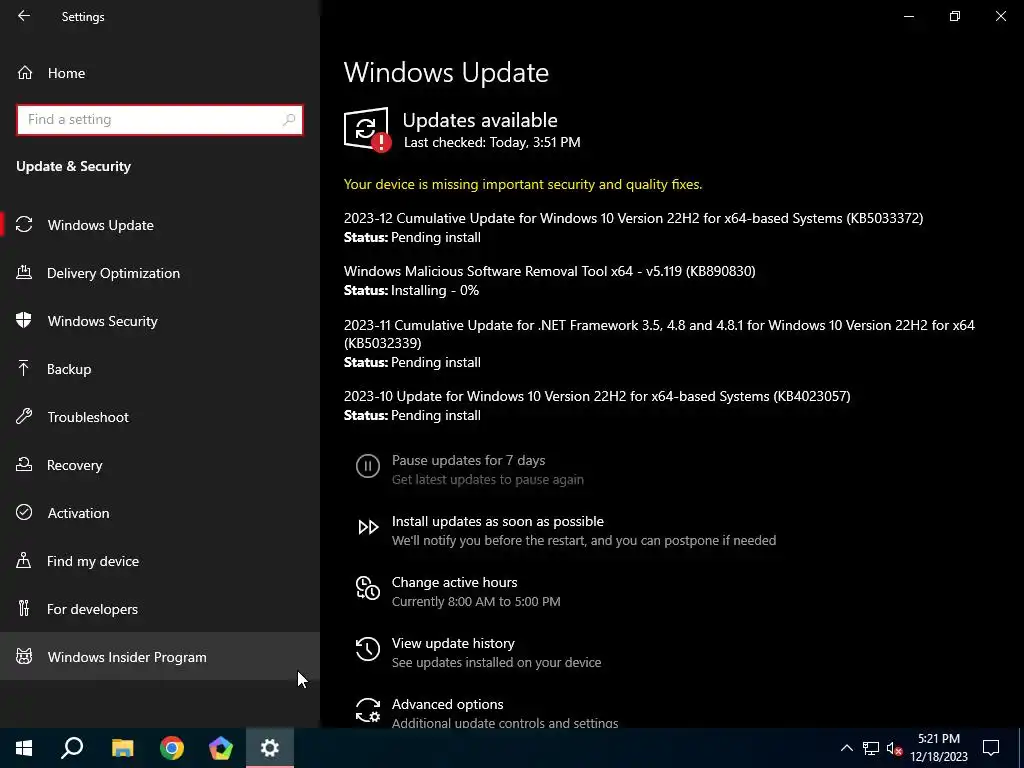This screenshot has height=768, width=1024.
Task: Click the Windows Insider Program cat icon
Action: pyautogui.click(x=24, y=656)
